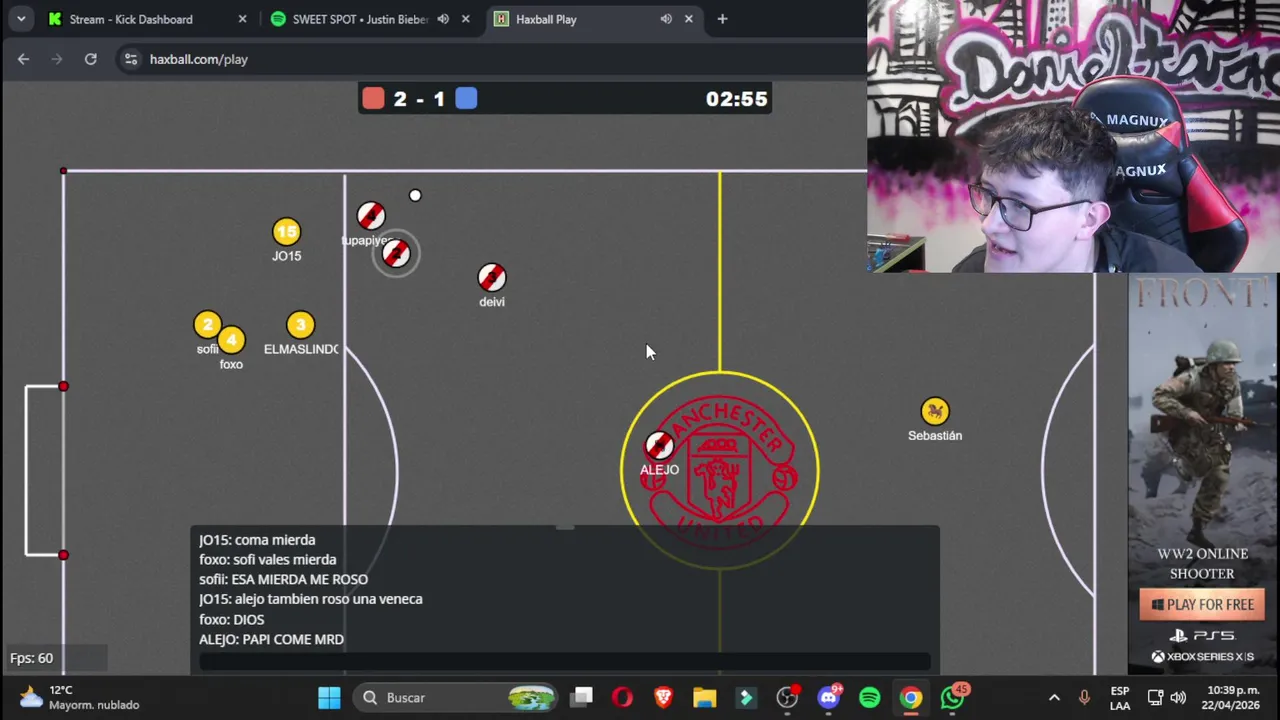
Task: Click the microphone tray icon
Action: click(x=1084, y=697)
